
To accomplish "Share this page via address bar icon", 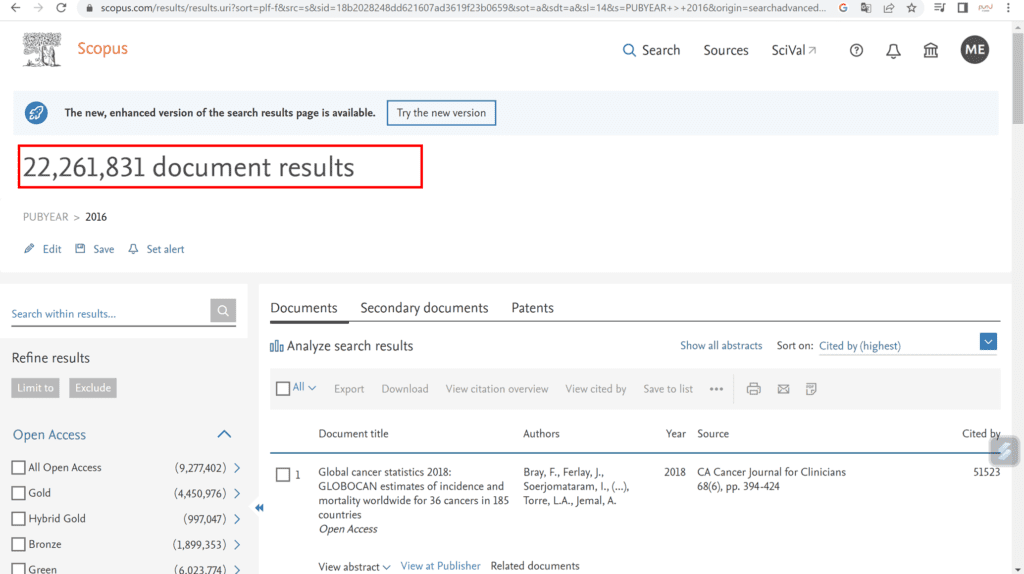I will (x=889, y=8).
